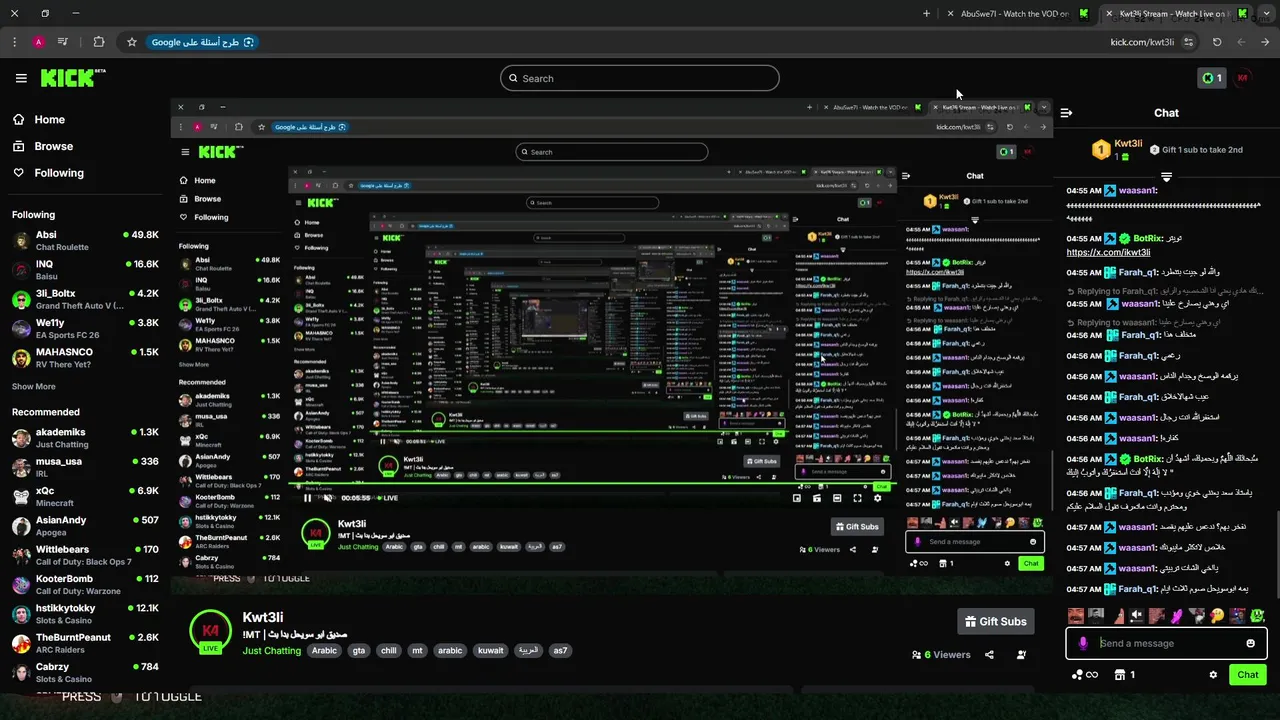Click the Gift Subs button
This screenshot has height=720, width=1280.
pyautogui.click(x=995, y=621)
